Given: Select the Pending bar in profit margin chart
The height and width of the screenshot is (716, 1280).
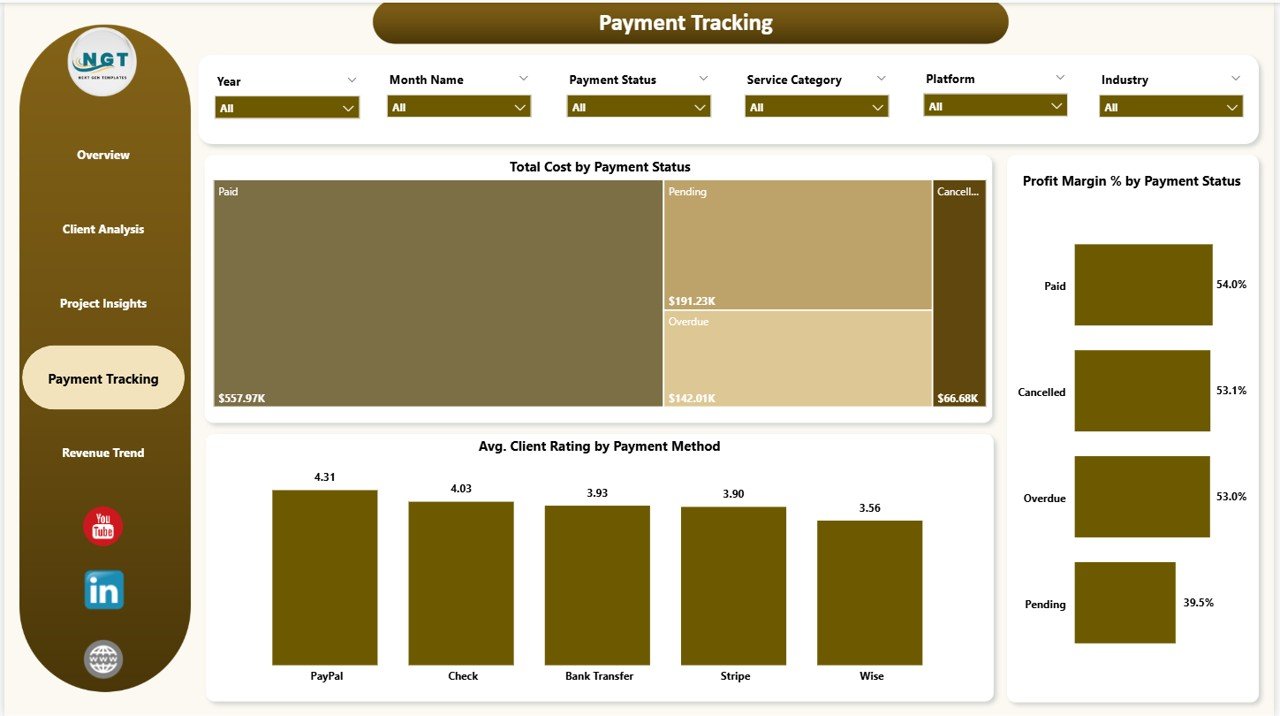Looking at the screenshot, I should (1124, 603).
